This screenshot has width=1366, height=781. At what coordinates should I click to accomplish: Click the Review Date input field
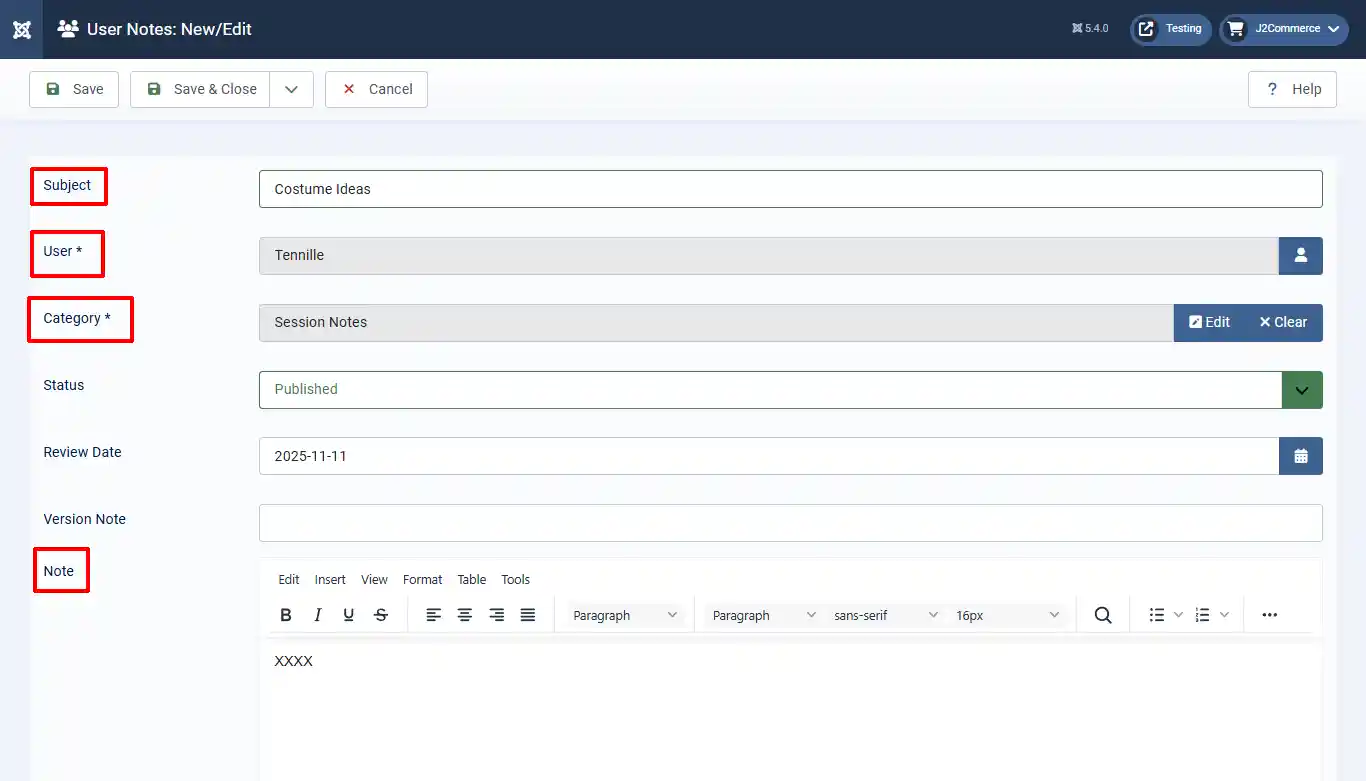tap(769, 456)
